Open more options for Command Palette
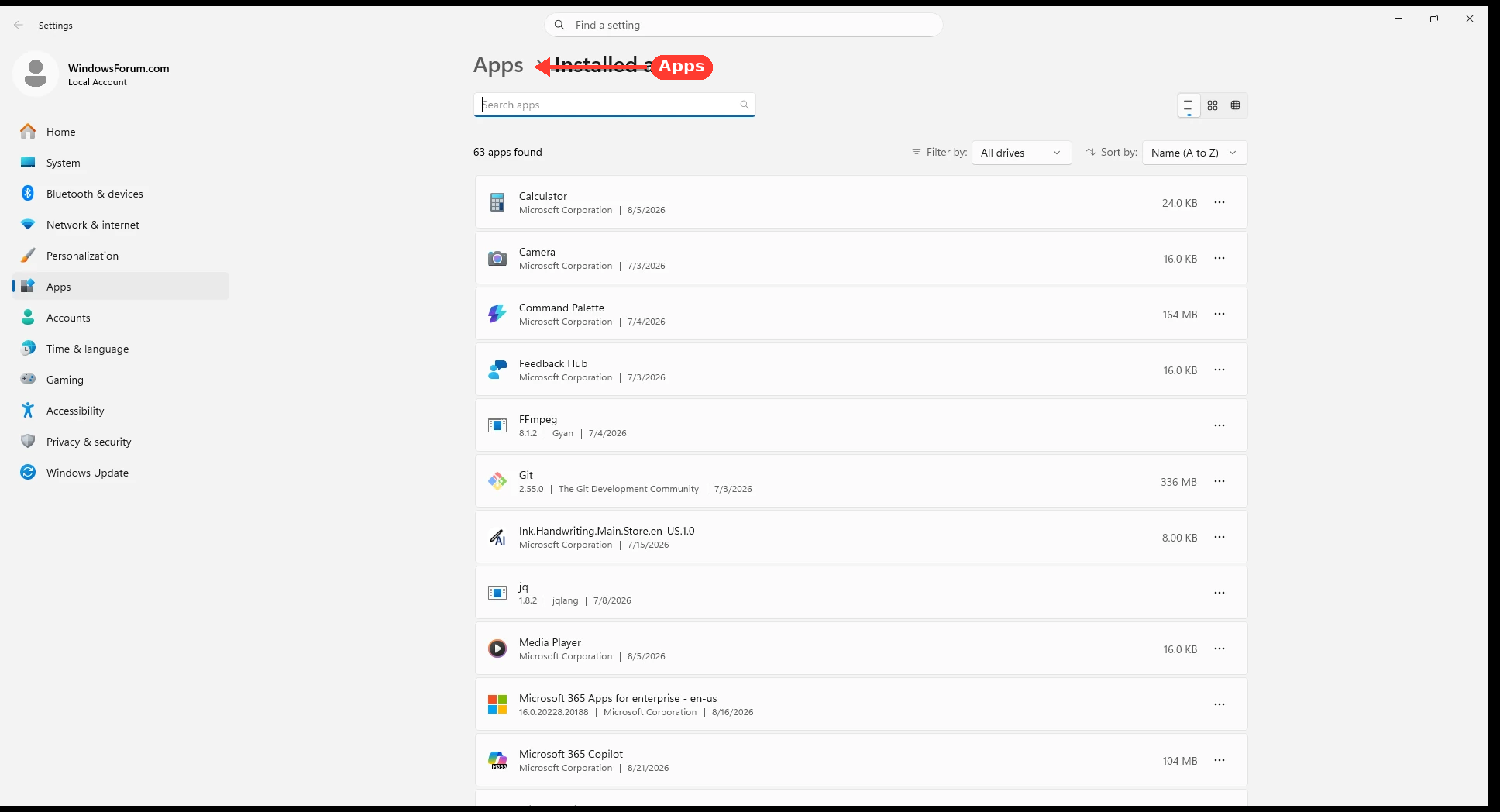 tap(1220, 314)
